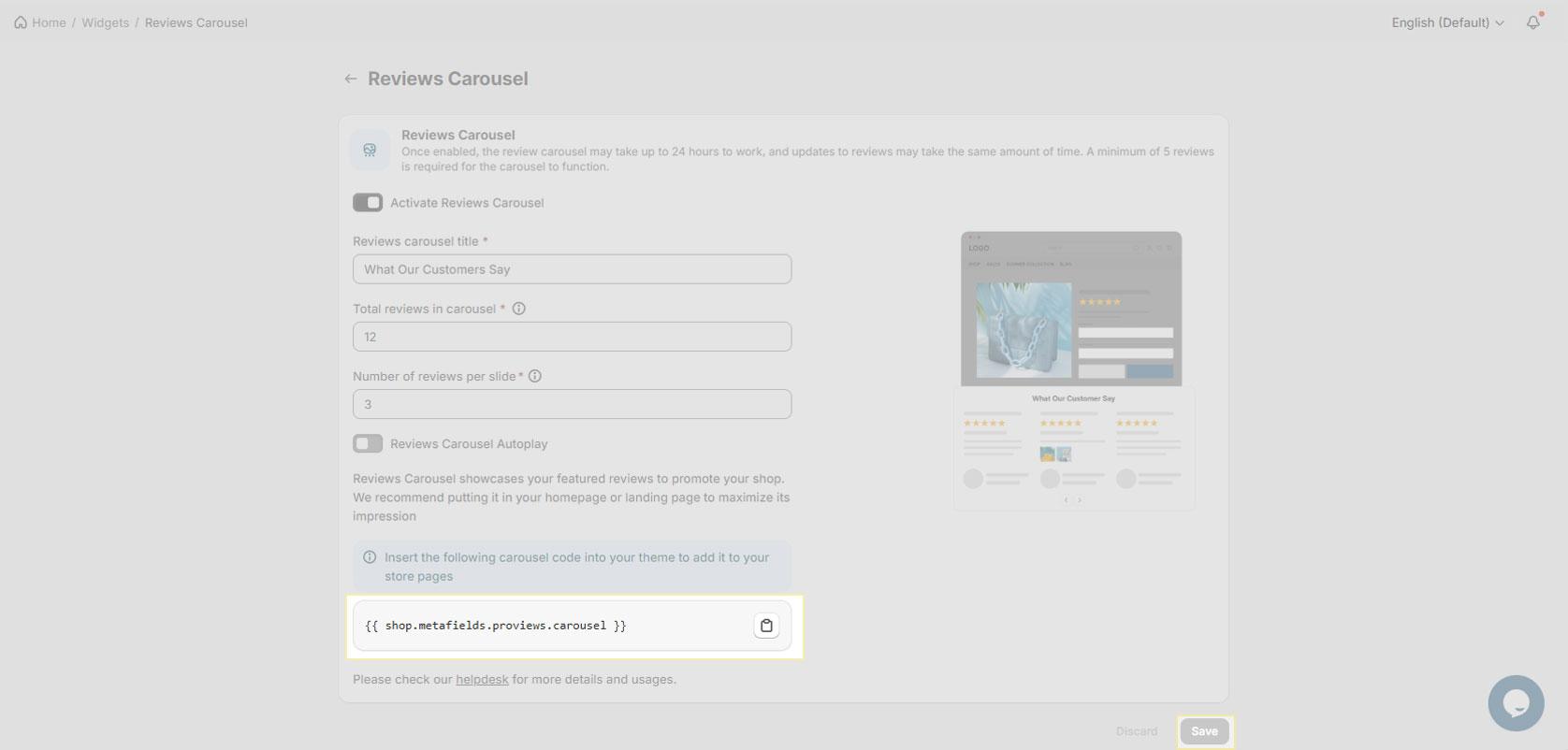Click the Save button
This screenshot has width=1568, height=750.
(1204, 731)
